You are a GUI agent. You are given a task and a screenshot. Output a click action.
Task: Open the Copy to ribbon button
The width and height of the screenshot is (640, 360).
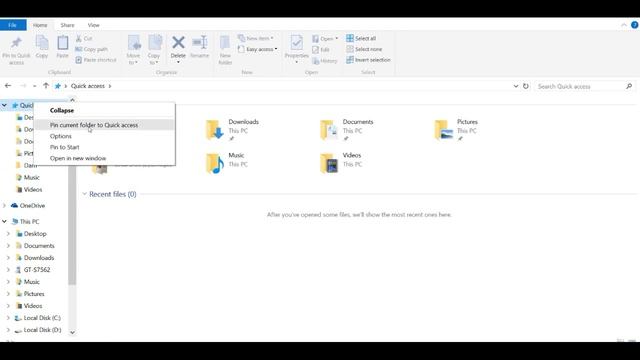click(x=154, y=50)
